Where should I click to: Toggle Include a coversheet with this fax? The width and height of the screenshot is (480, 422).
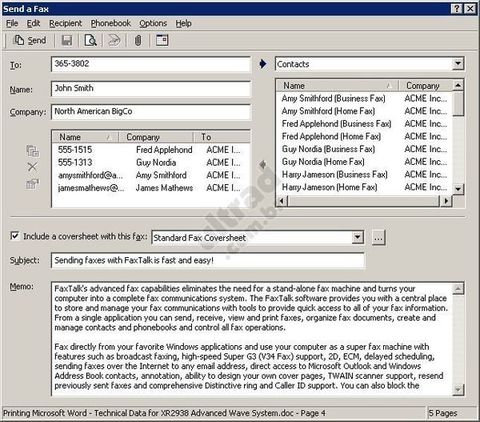[x=15, y=236]
